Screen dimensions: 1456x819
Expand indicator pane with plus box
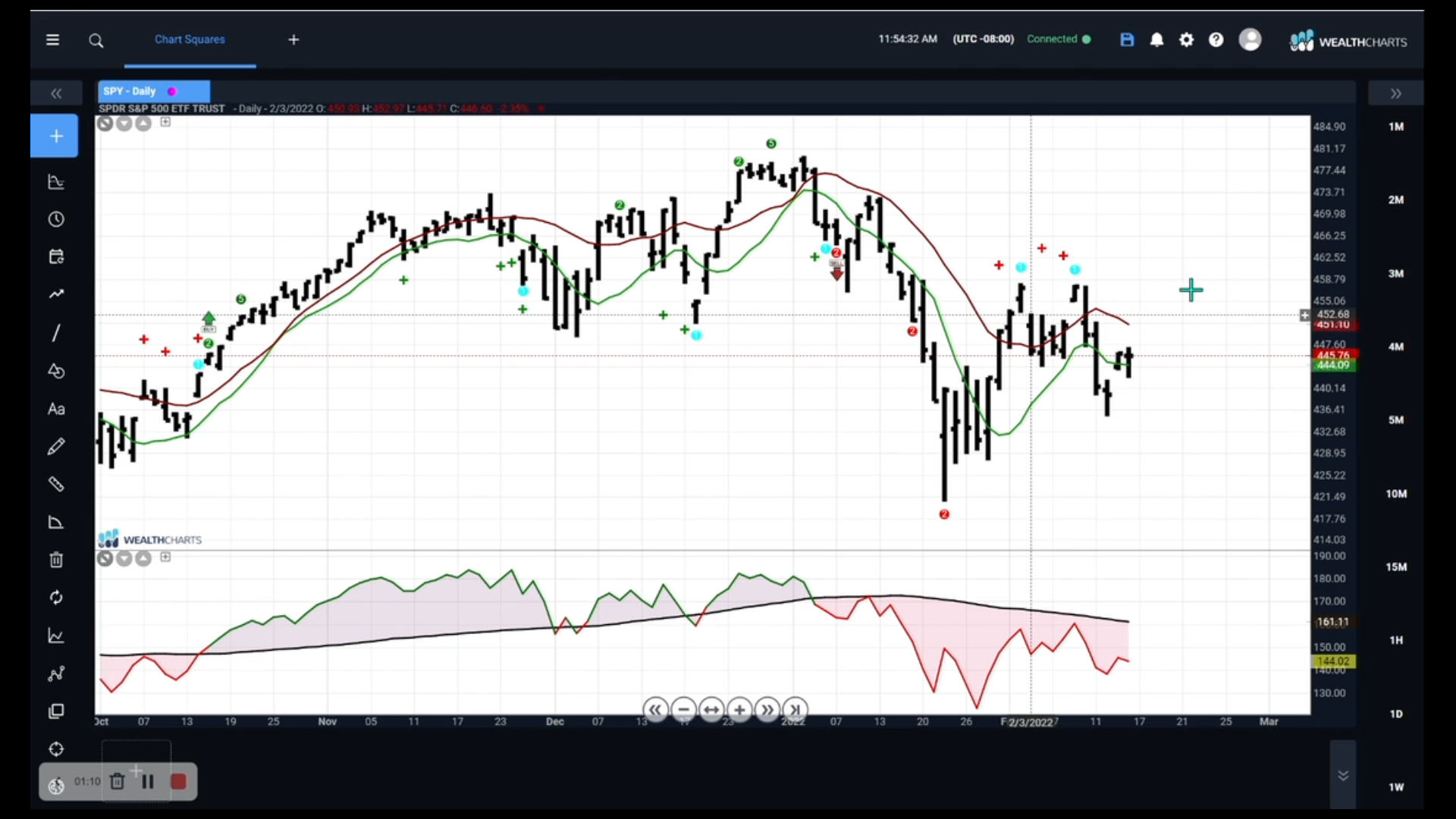tap(165, 557)
